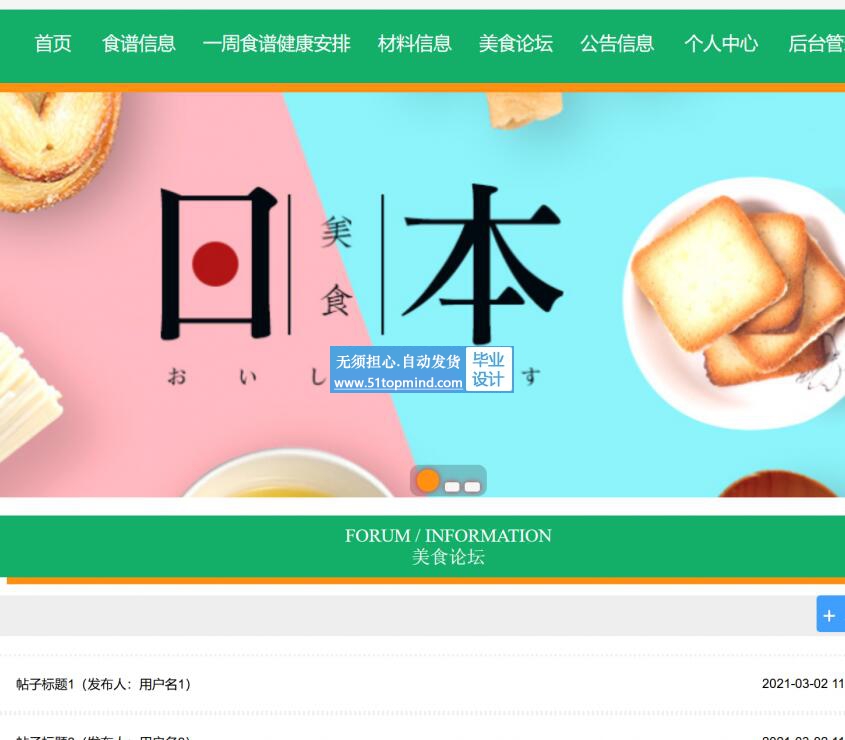Switch to the third carousel slide indicator

[x=473, y=487]
